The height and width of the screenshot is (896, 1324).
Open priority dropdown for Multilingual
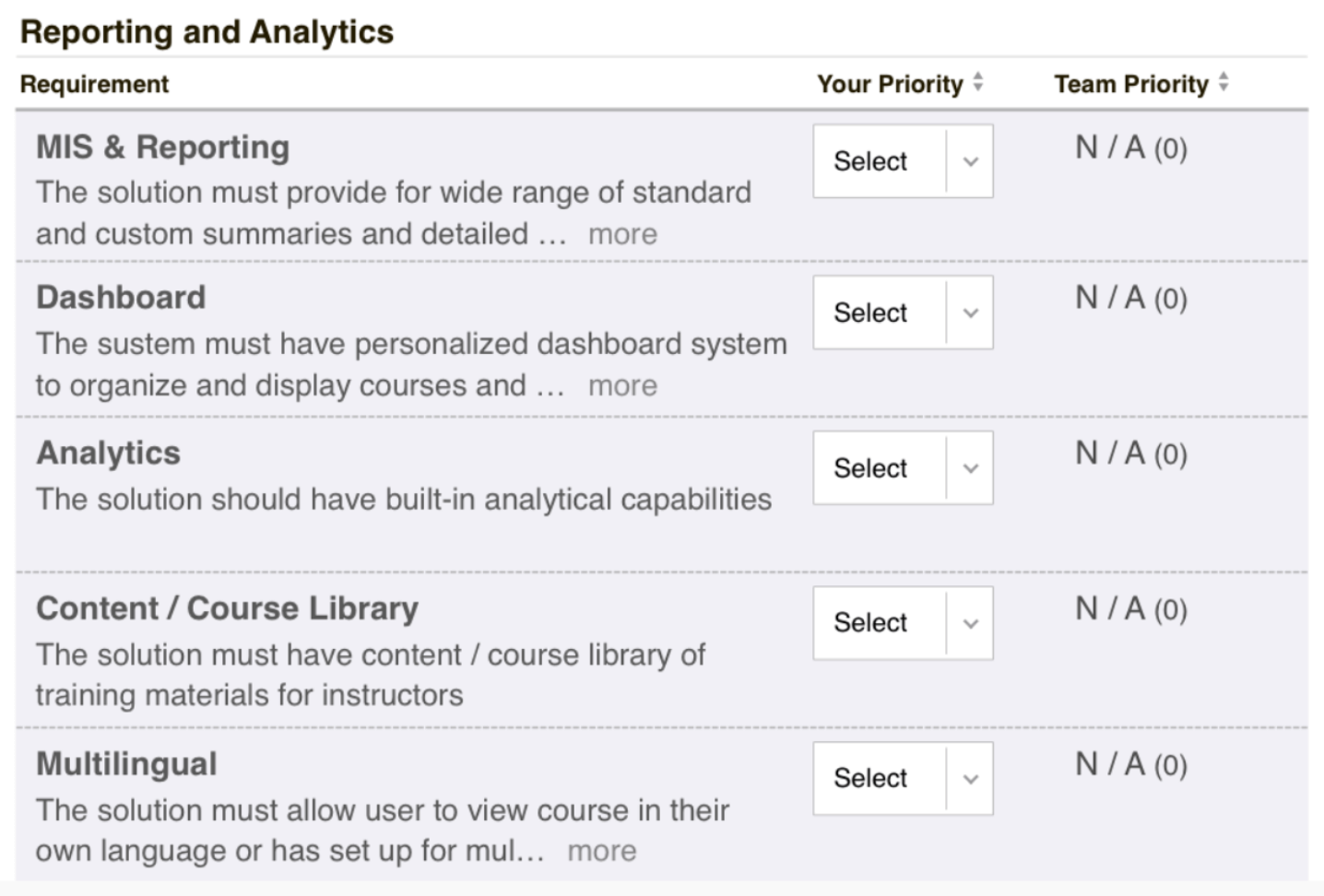click(x=903, y=779)
